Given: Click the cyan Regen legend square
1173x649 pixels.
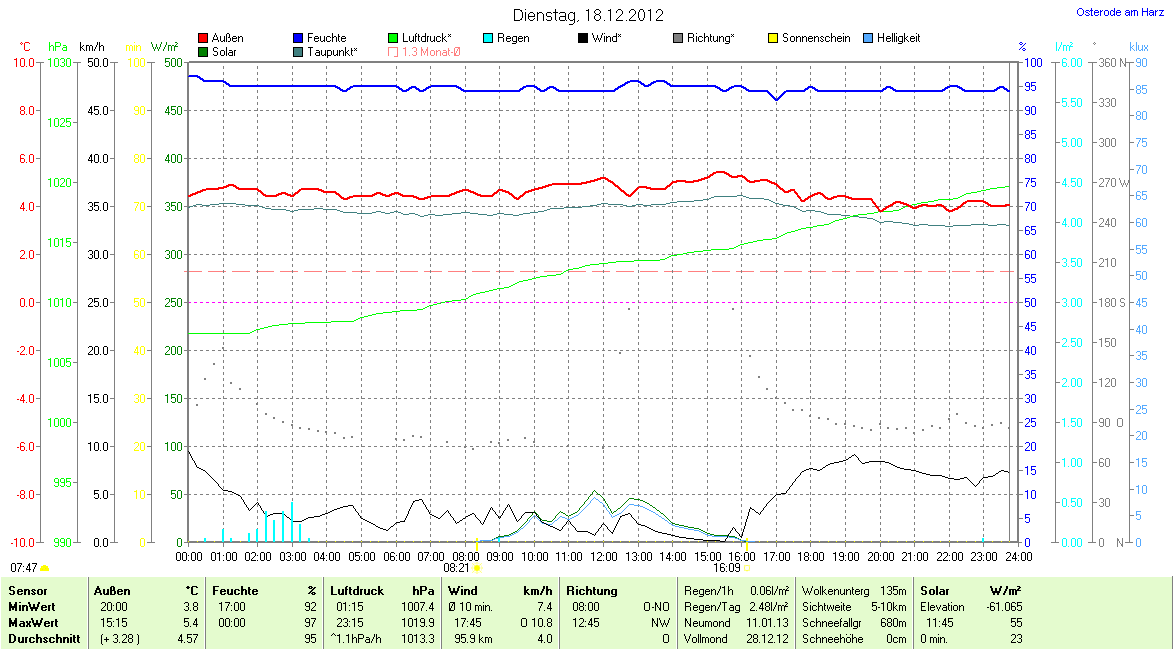Looking at the screenshot, I should click(488, 38).
